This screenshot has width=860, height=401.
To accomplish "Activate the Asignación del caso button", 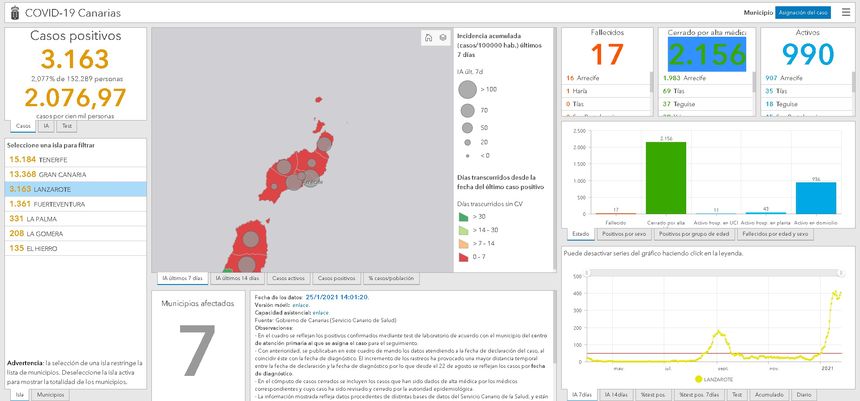I will pyautogui.click(x=803, y=12).
